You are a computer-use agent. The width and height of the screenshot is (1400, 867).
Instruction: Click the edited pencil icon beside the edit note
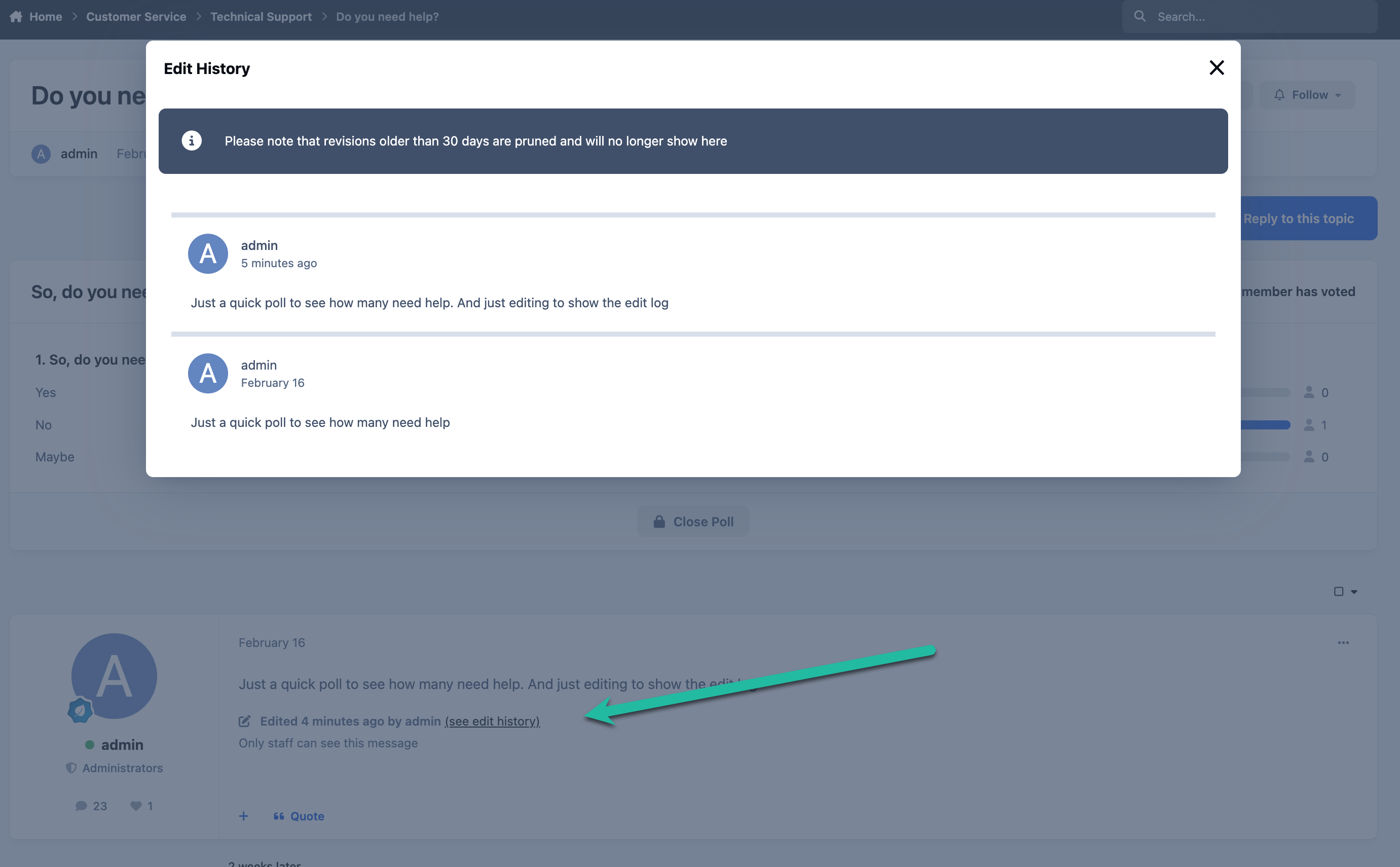pyautogui.click(x=244, y=721)
